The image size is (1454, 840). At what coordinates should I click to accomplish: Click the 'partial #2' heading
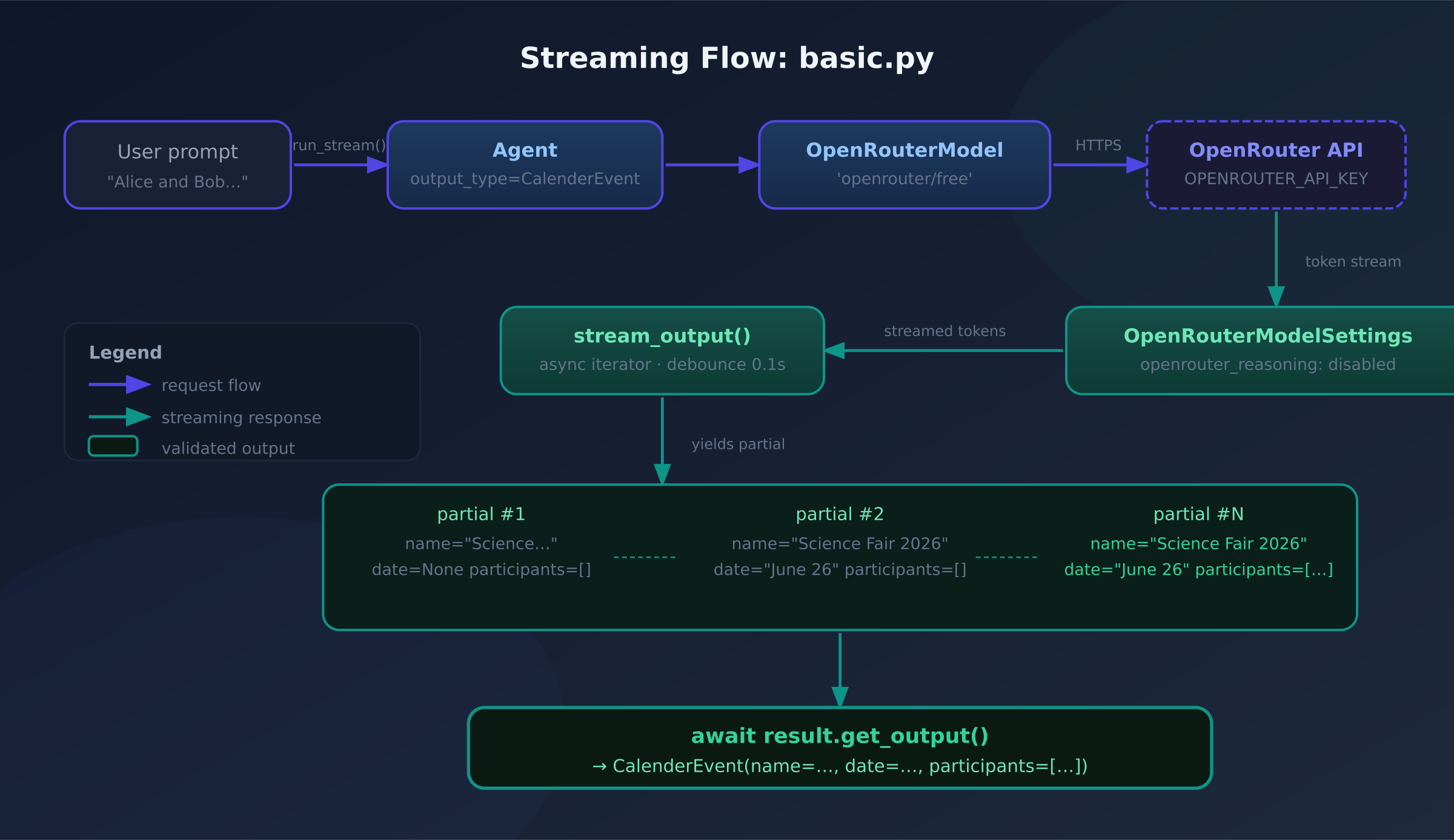[x=840, y=514]
